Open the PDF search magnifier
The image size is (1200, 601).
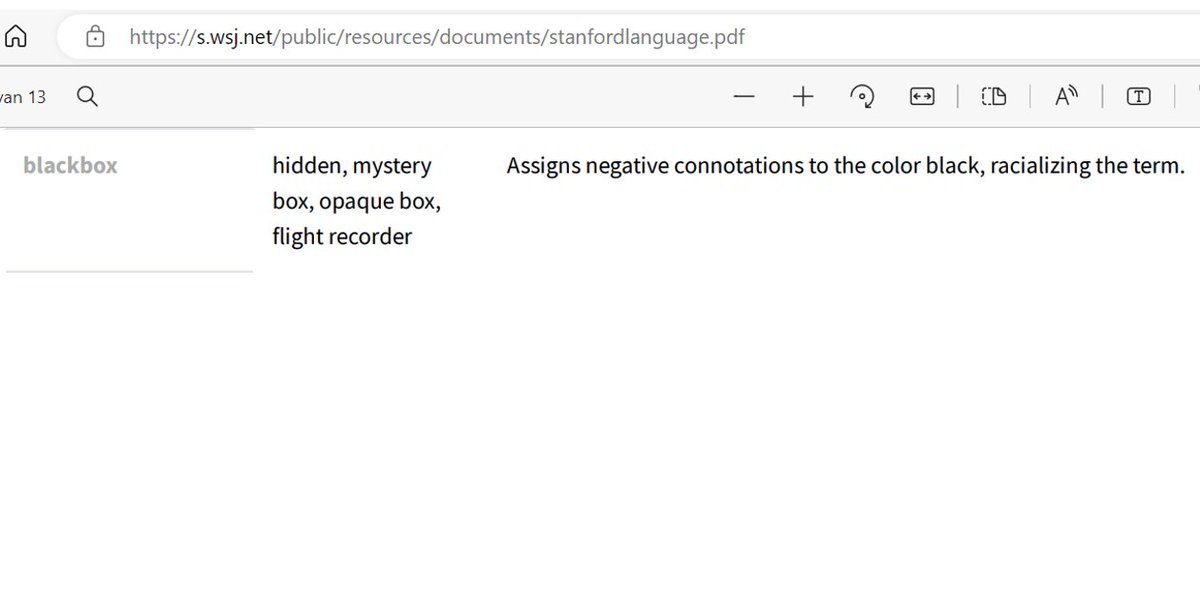pos(87,96)
